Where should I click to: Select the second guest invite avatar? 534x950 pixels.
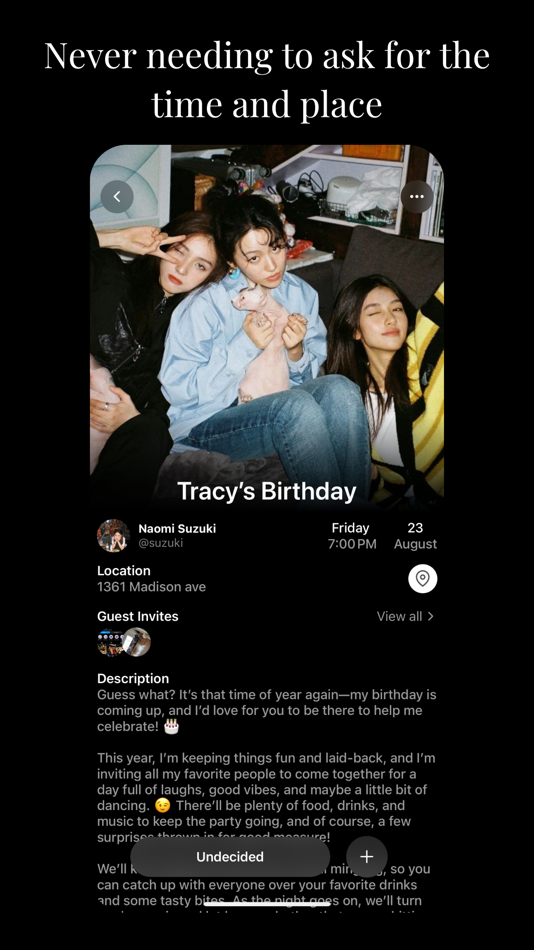tap(136, 642)
